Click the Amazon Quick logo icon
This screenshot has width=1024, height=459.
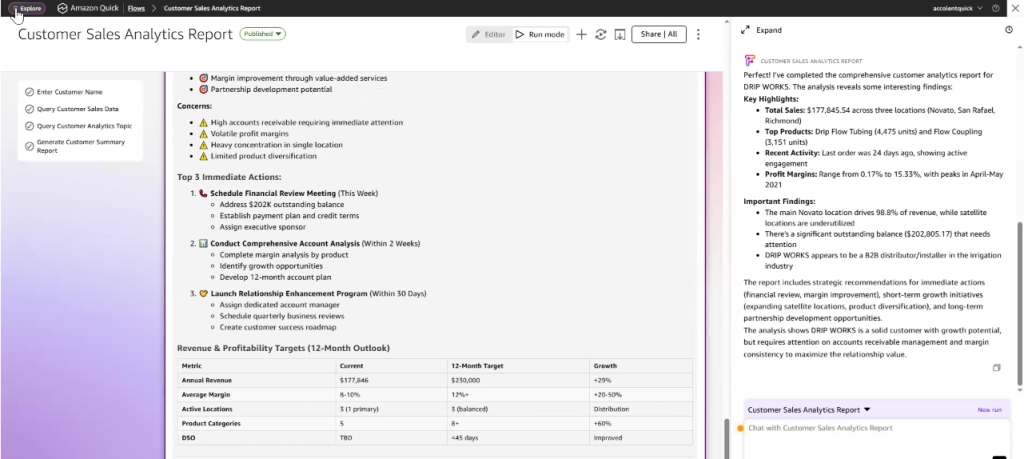(62, 8)
